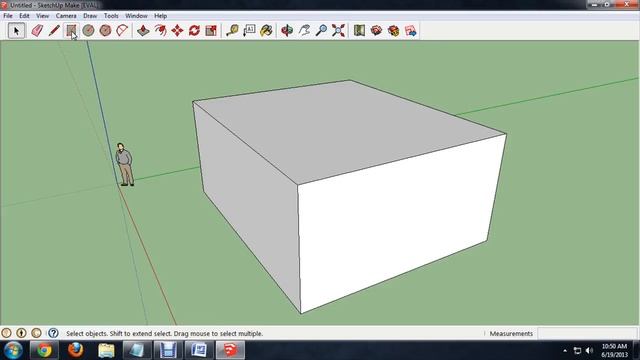The width and height of the screenshot is (640, 360).
Task: Activate the Orbit camera tool
Action: click(x=287, y=31)
